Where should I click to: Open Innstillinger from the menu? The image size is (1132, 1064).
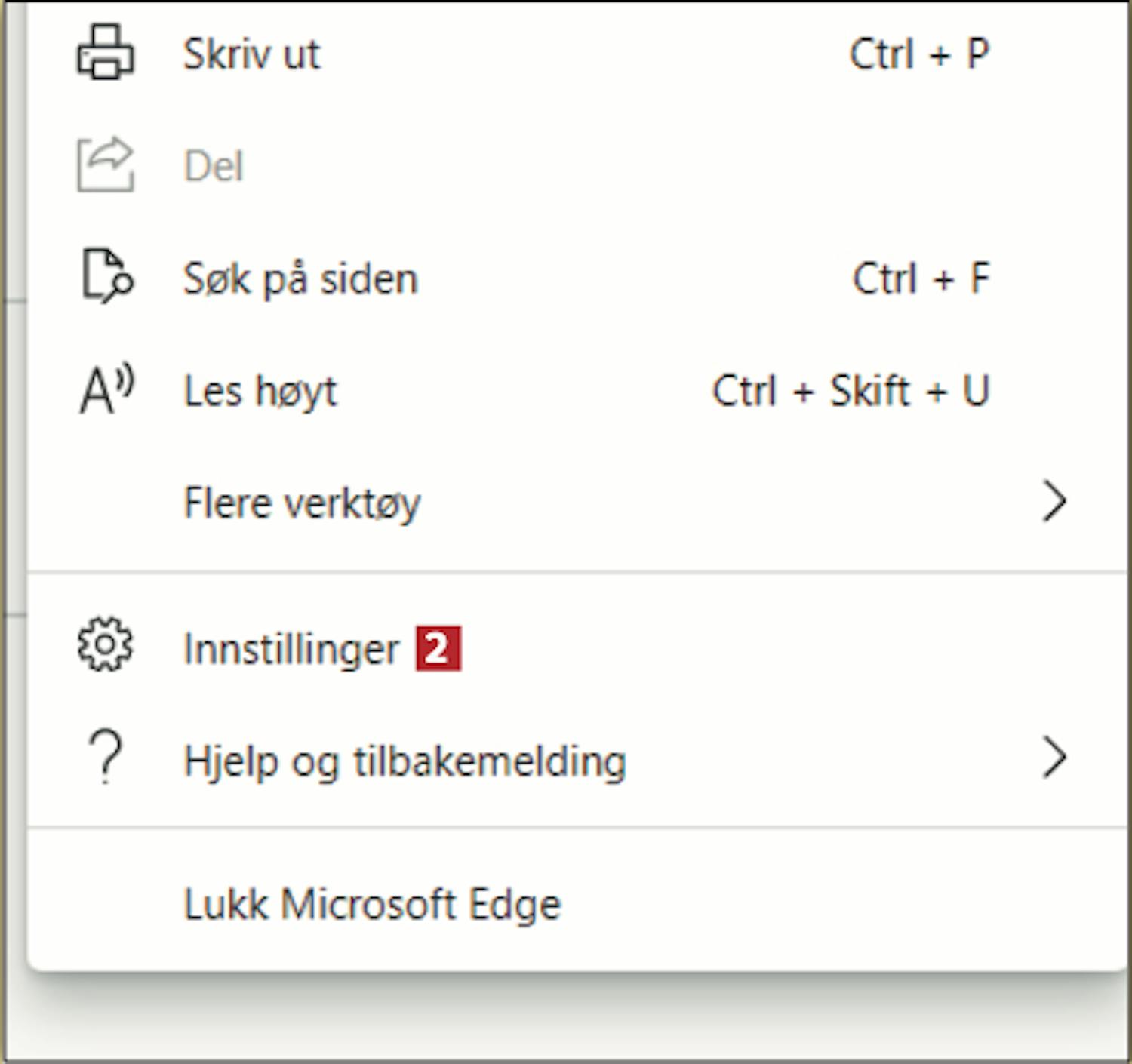577,647
